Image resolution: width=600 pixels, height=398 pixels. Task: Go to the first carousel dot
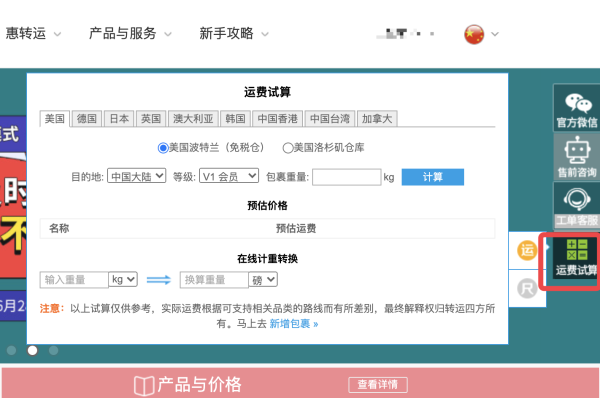tap(11, 350)
